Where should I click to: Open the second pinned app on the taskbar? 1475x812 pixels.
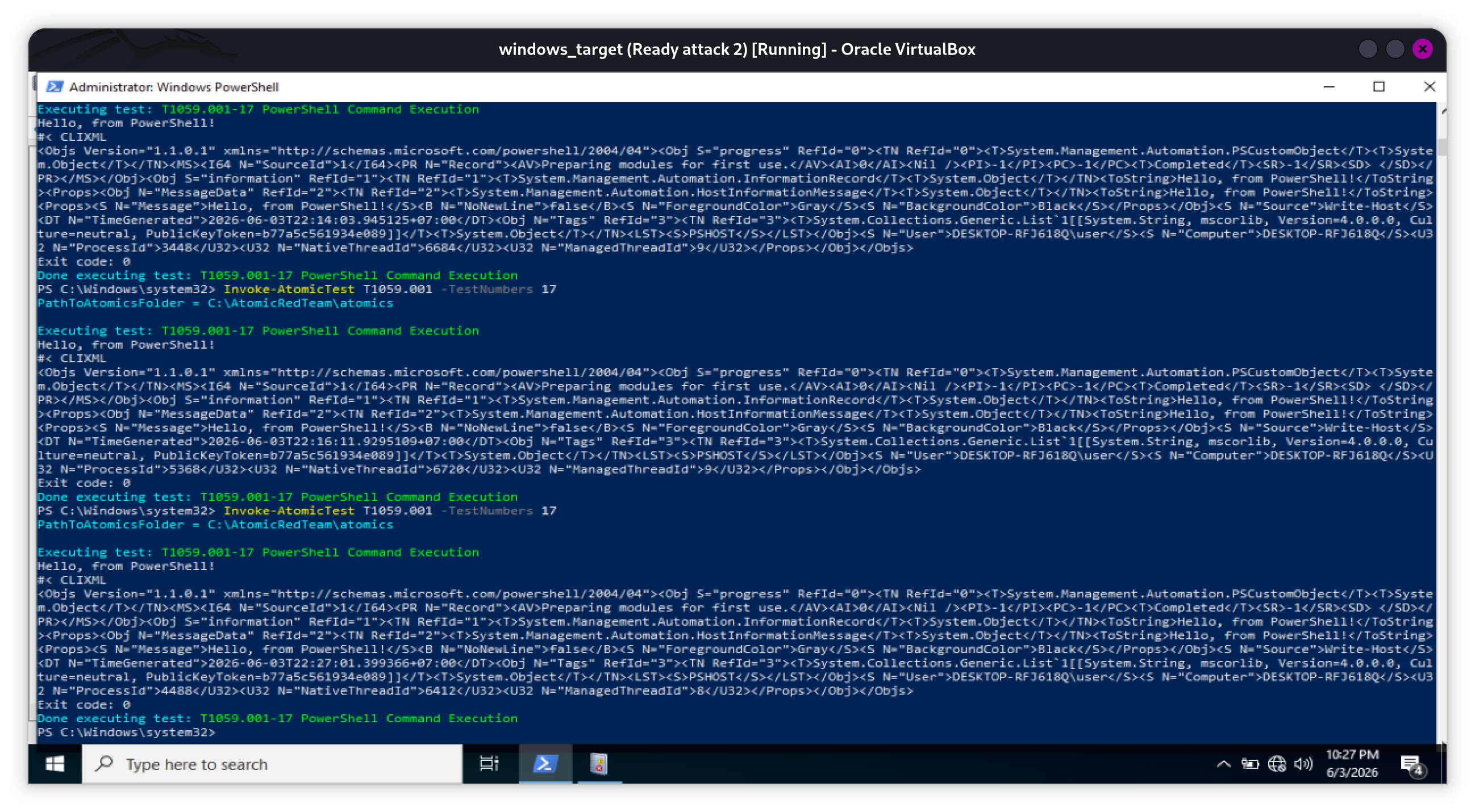(x=599, y=764)
